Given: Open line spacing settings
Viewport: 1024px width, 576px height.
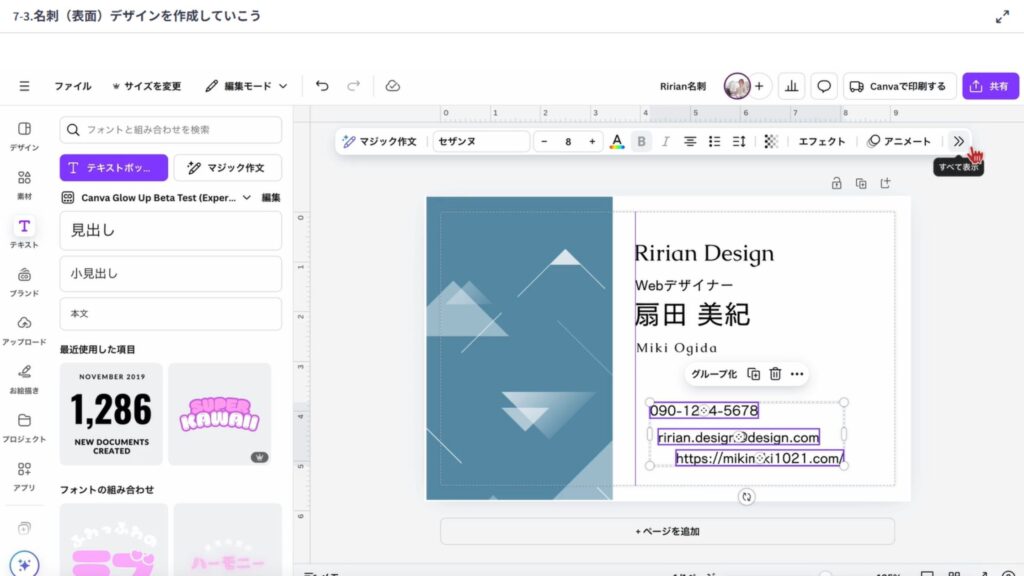Looking at the screenshot, I should coord(739,141).
